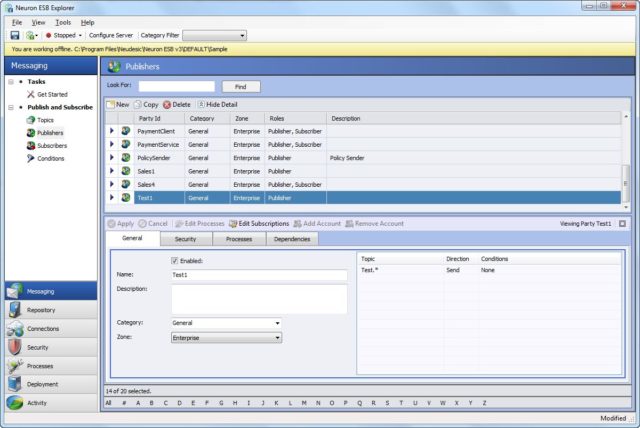The width and height of the screenshot is (640, 428).
Task: Open the Zone dropdown
Action: 226,338
